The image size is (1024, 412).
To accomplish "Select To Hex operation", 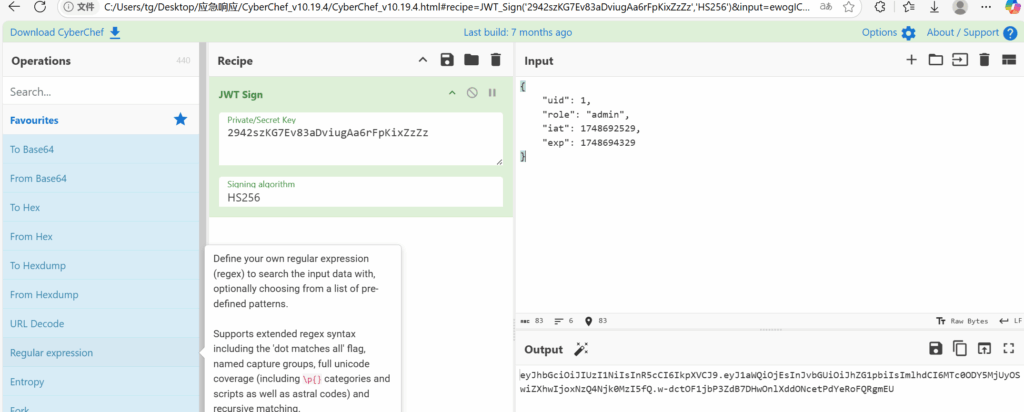I will point(101,208).
